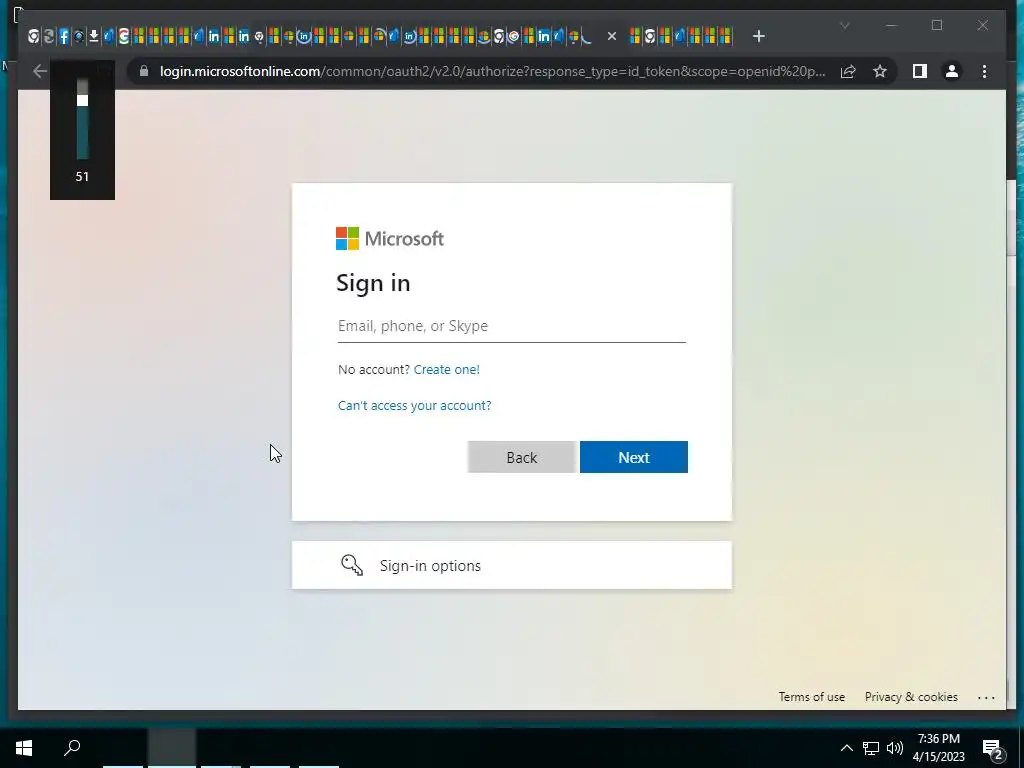Open the taskbar clock and date

(x=938, y=748)
